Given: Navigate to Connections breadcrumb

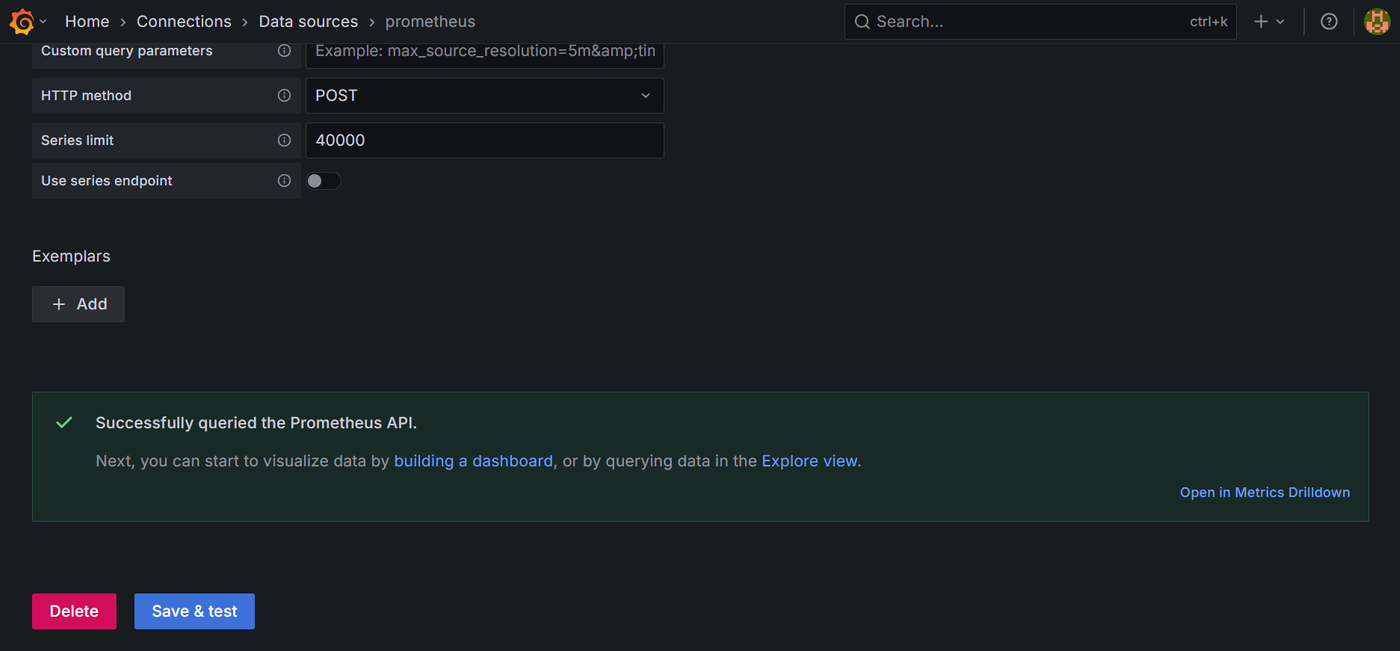Looking at the screenshot, I should point(184,21).
